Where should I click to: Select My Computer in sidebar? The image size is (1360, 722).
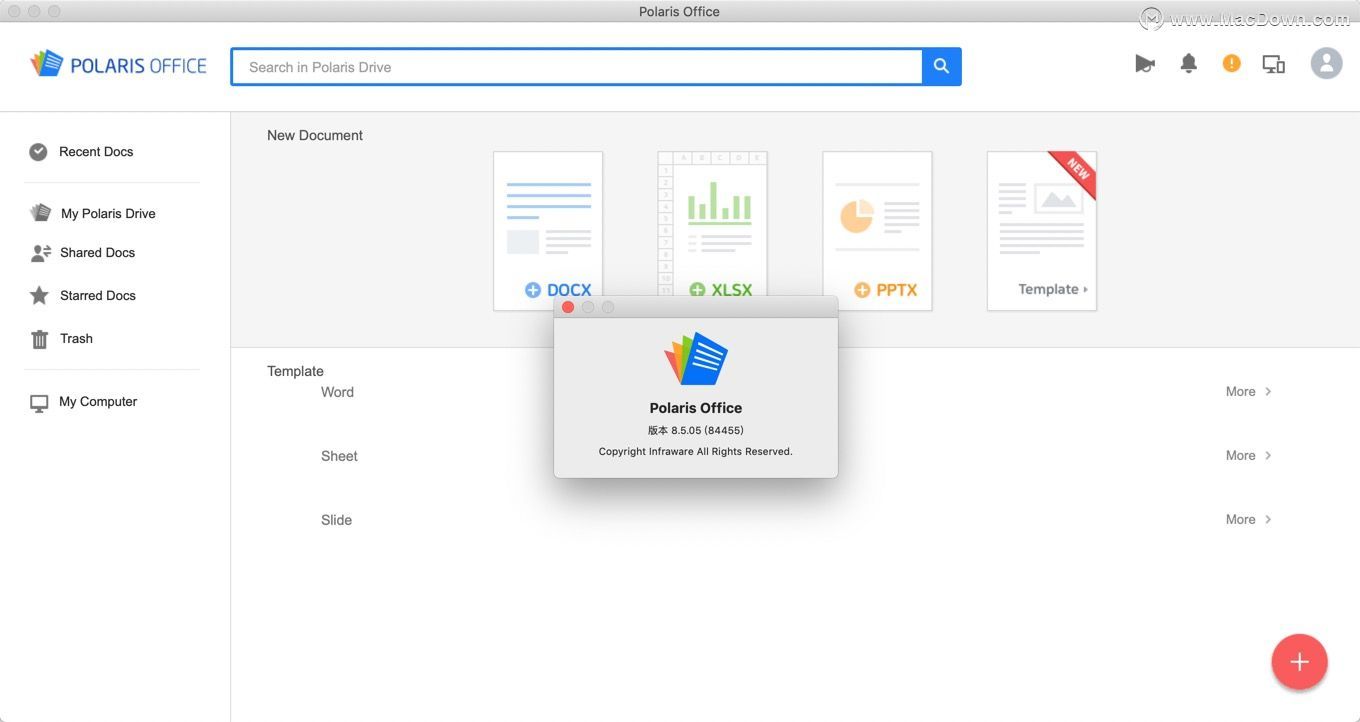(x=98, y=402)
